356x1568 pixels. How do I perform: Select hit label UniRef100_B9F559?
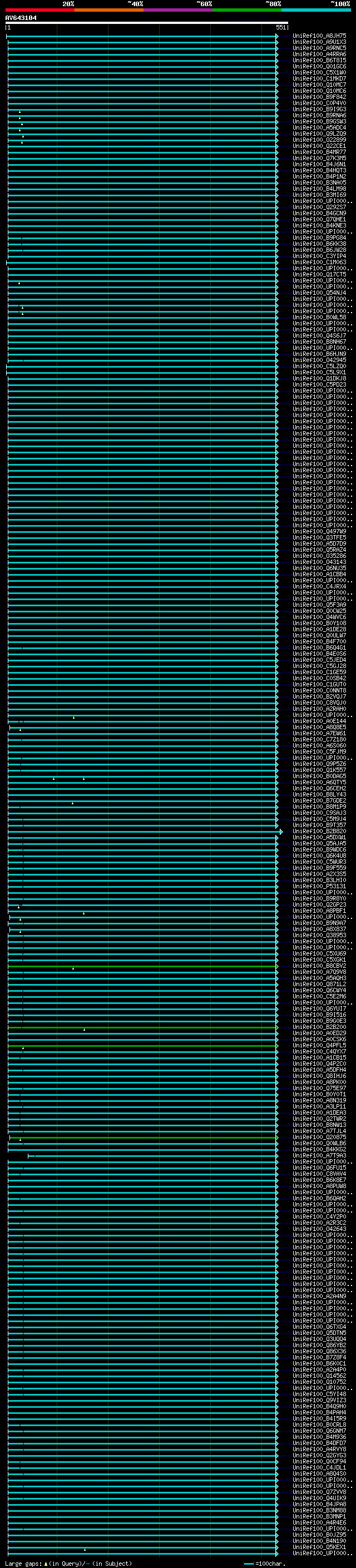319,868
